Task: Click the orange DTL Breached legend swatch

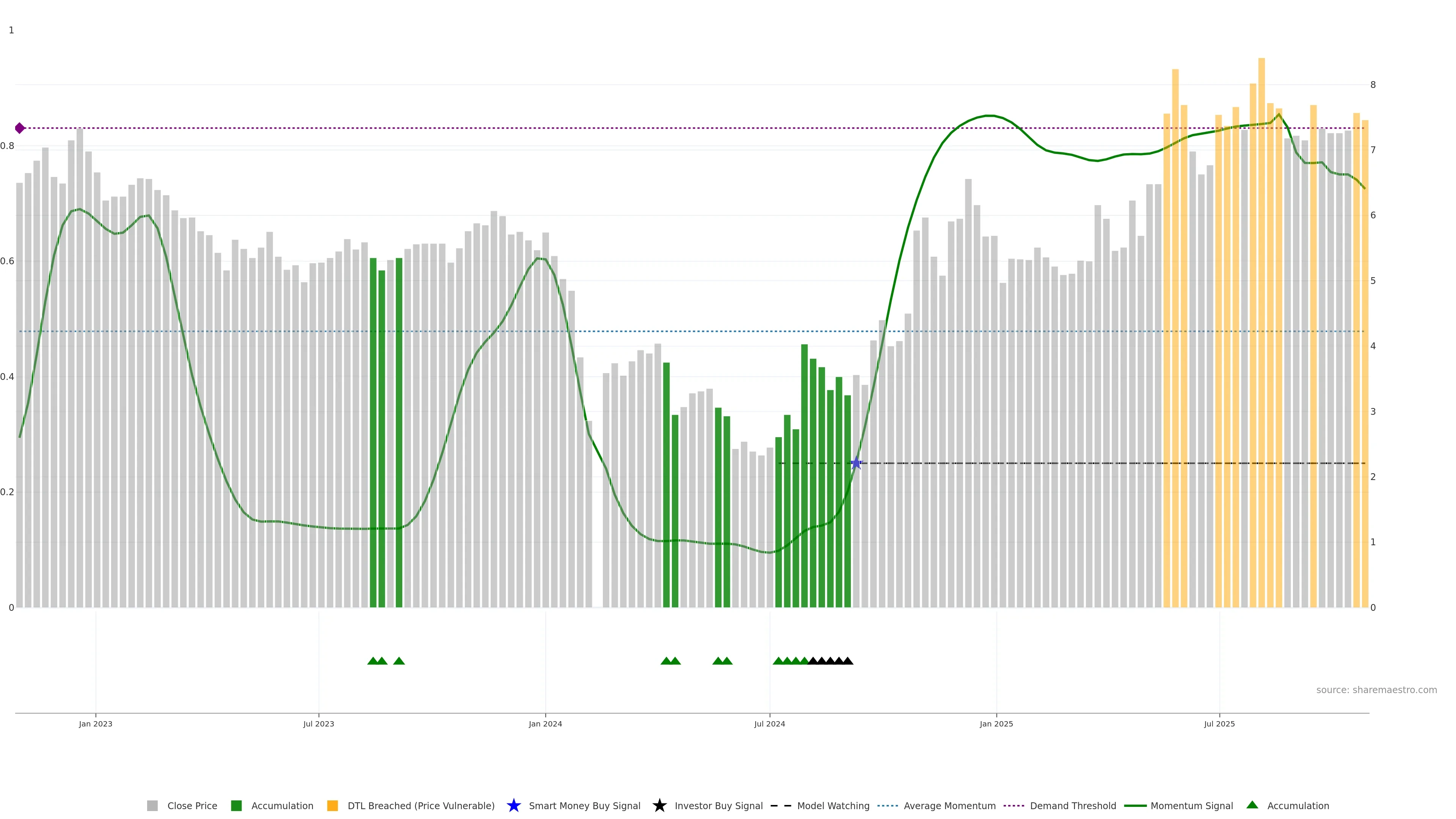Action: click(333, 806)
